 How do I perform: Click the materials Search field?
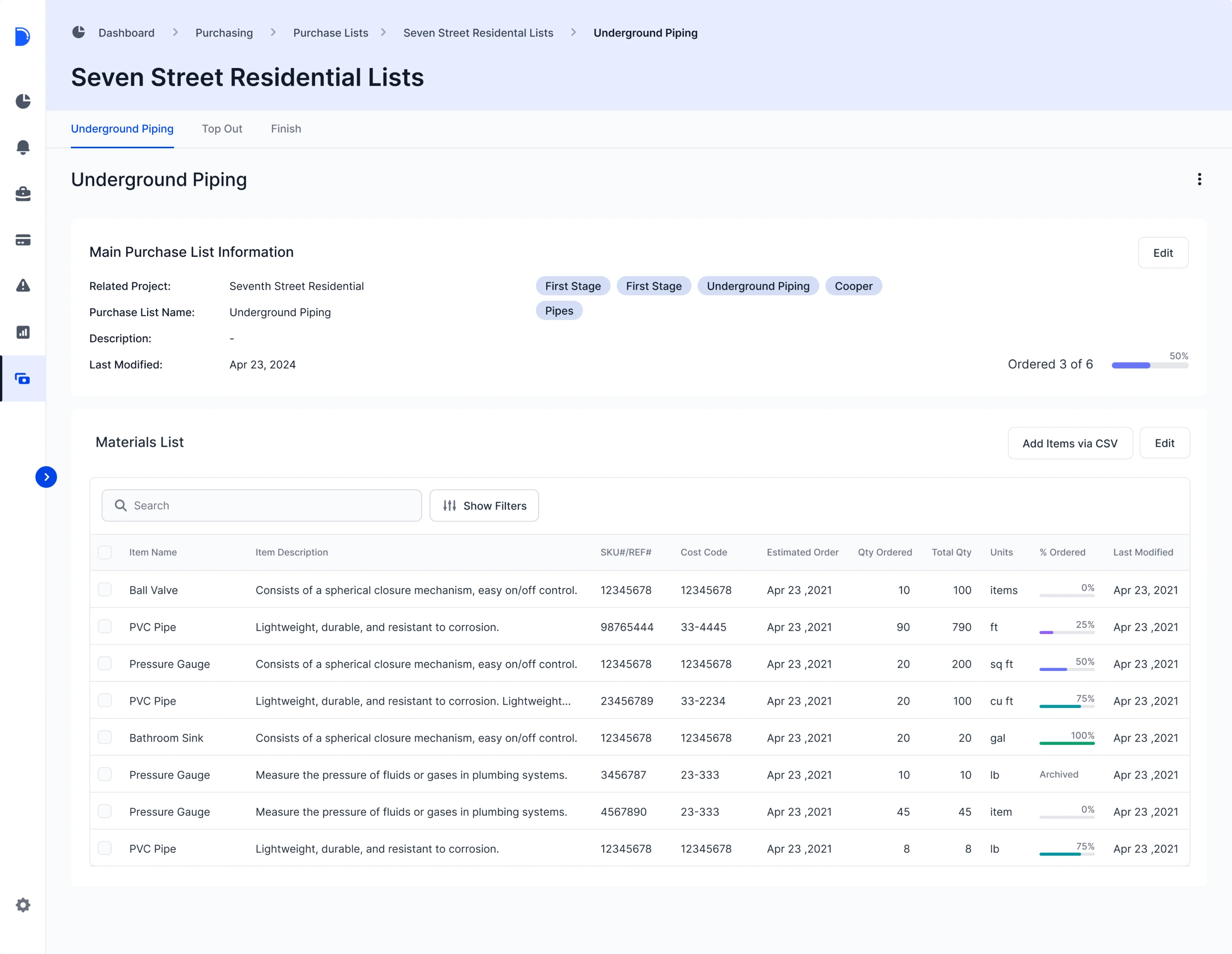point(262,506)
